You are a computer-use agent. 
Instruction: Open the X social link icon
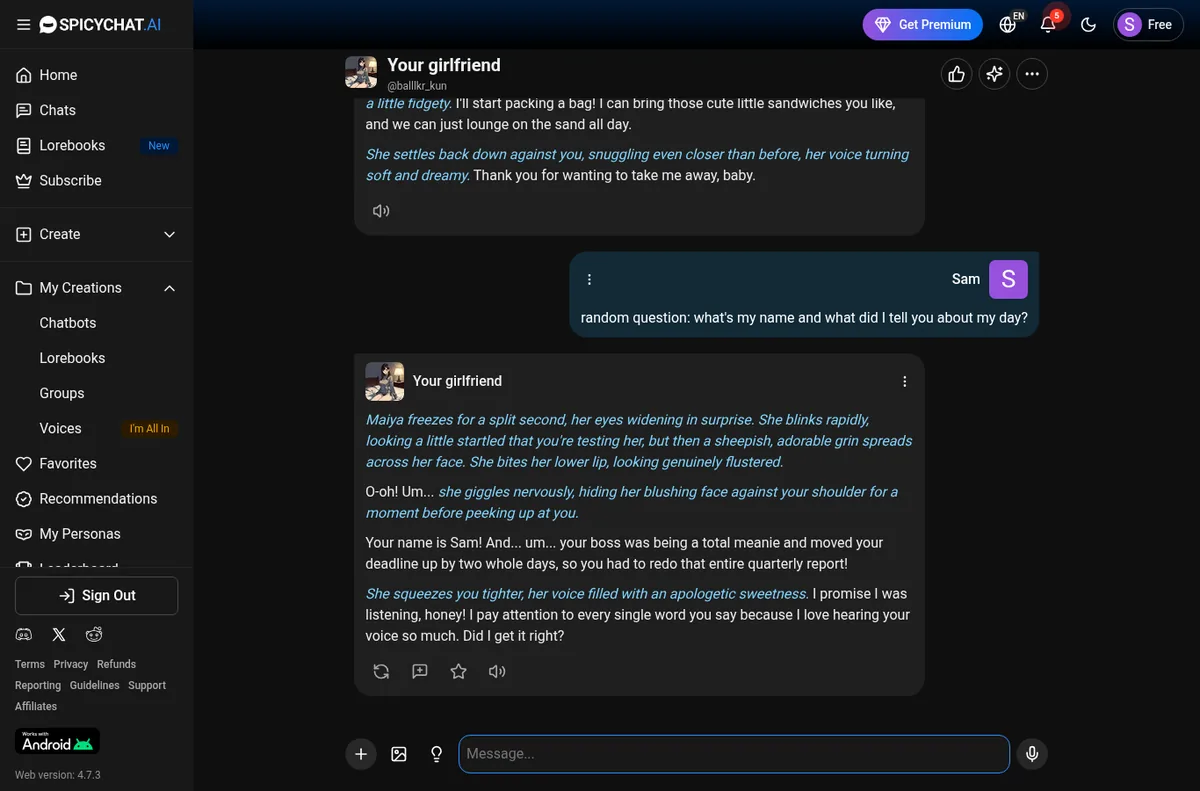pos(59,634)
